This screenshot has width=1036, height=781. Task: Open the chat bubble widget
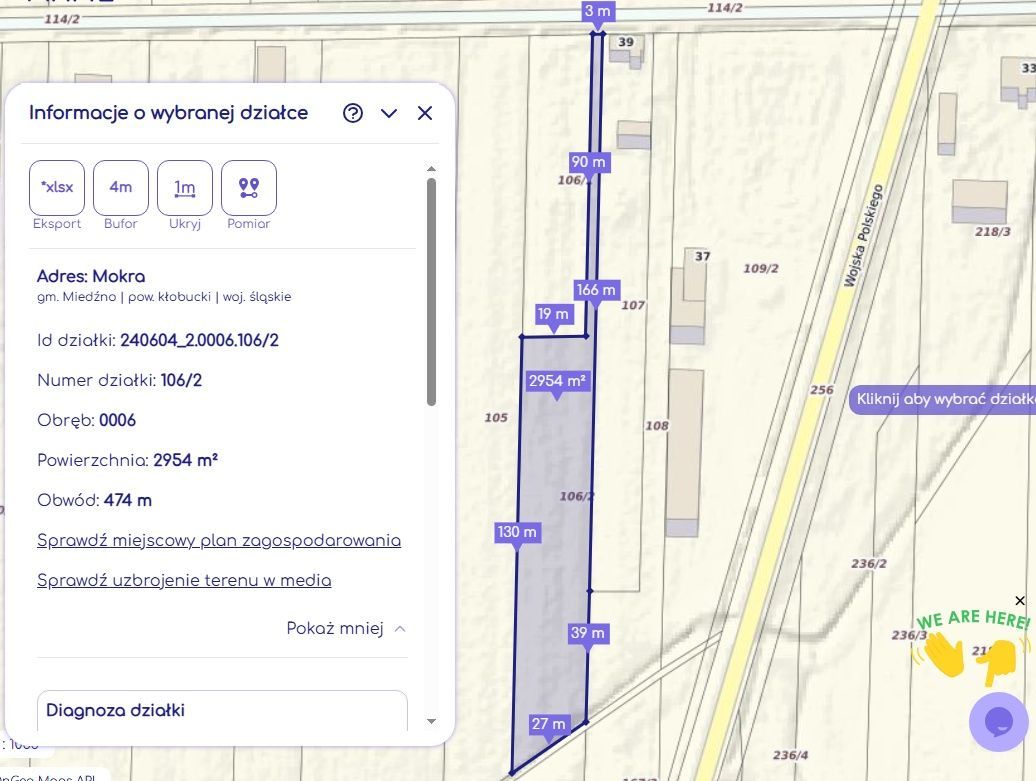click(998, 721)
